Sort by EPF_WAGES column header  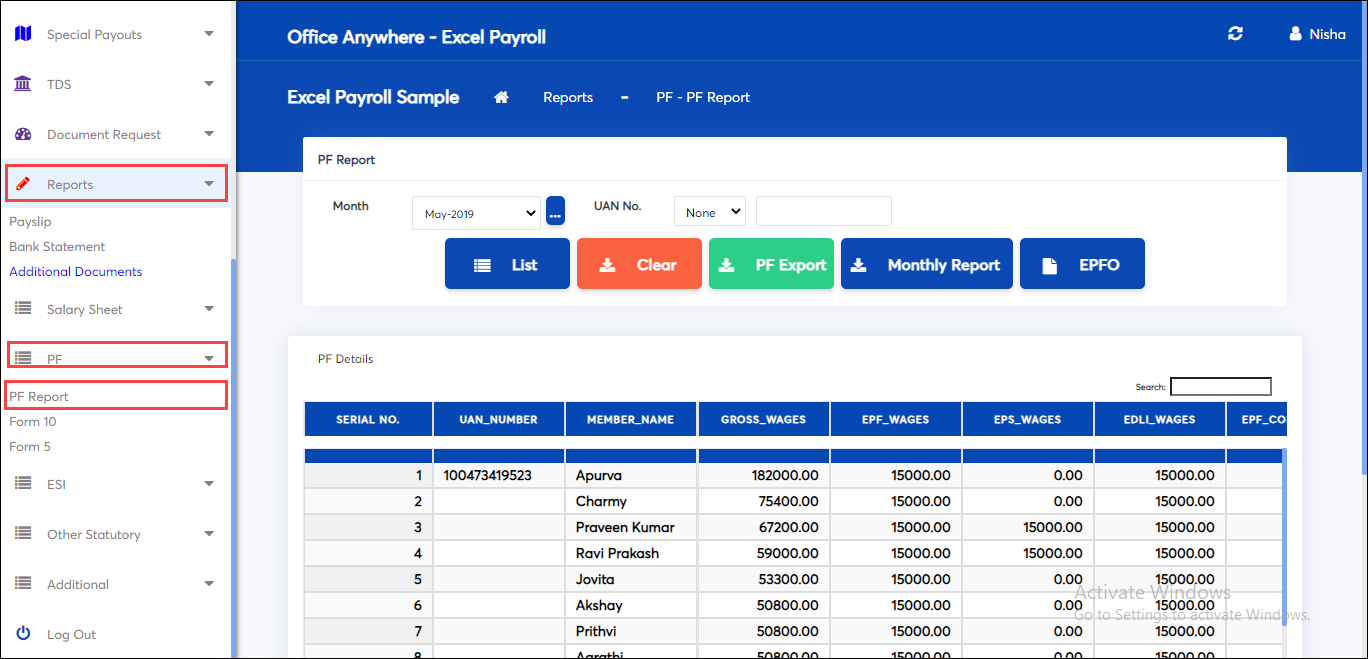[896, 420]
